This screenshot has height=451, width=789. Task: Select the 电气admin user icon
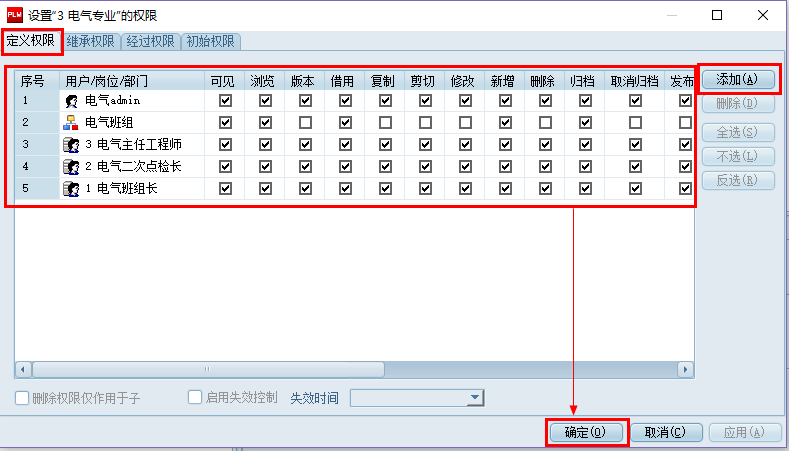pyautogui.click(x=72, y=101)
